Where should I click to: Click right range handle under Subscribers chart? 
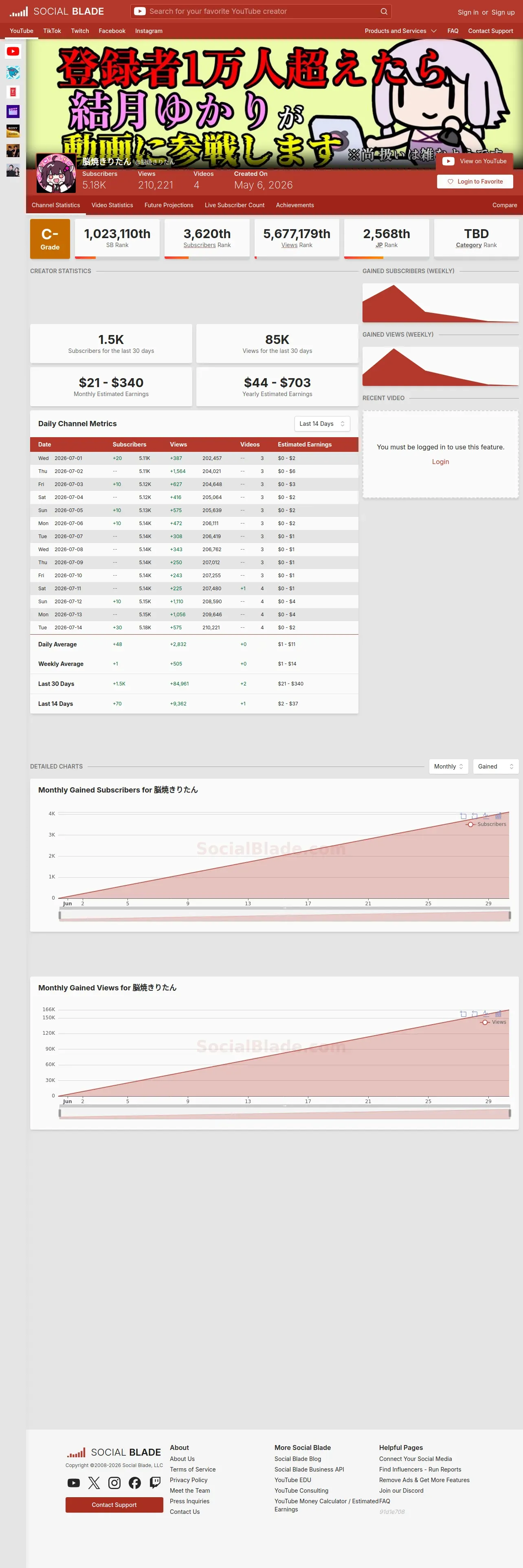point(510,915)
